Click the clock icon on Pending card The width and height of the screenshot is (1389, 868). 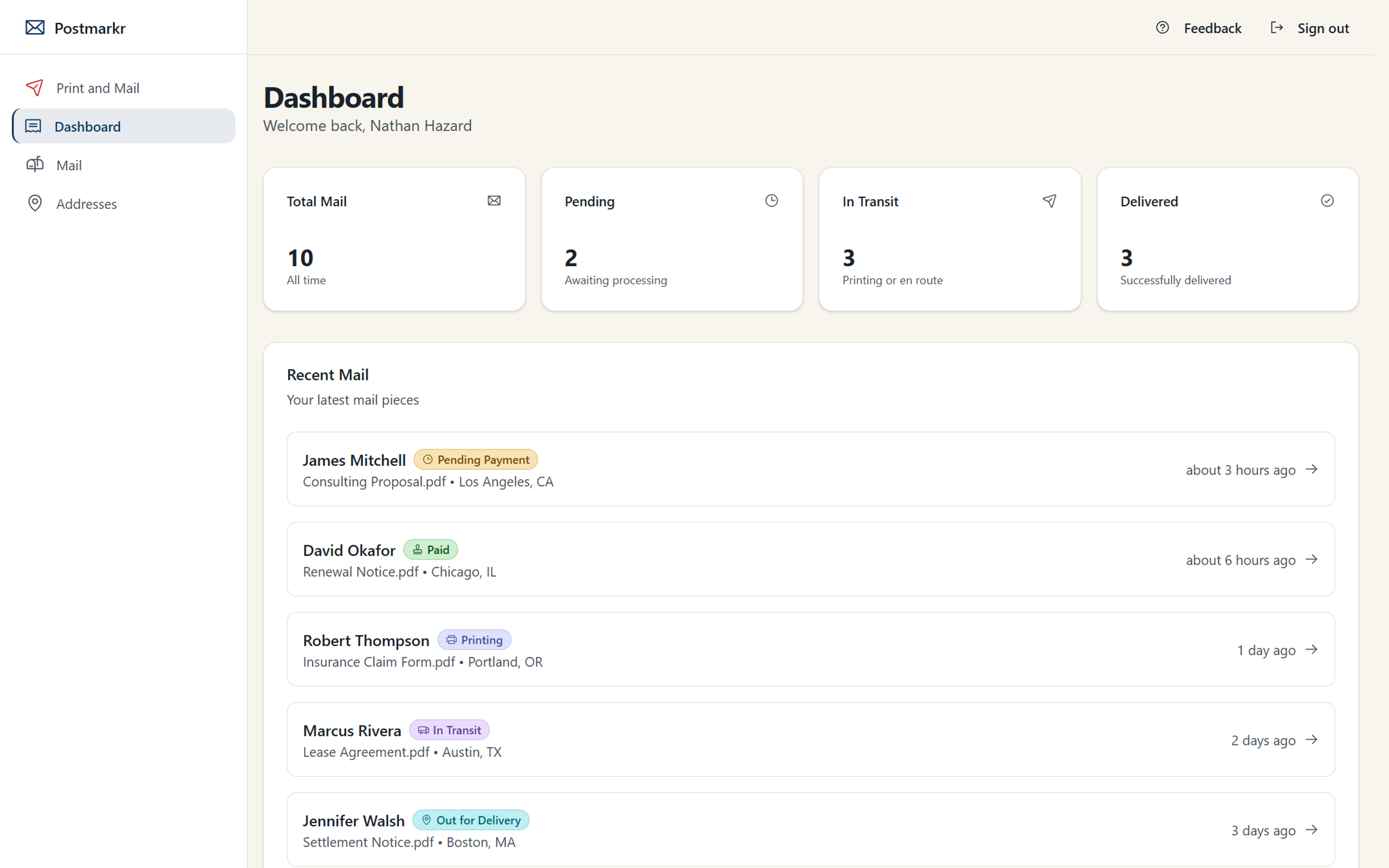coord(772,200)
